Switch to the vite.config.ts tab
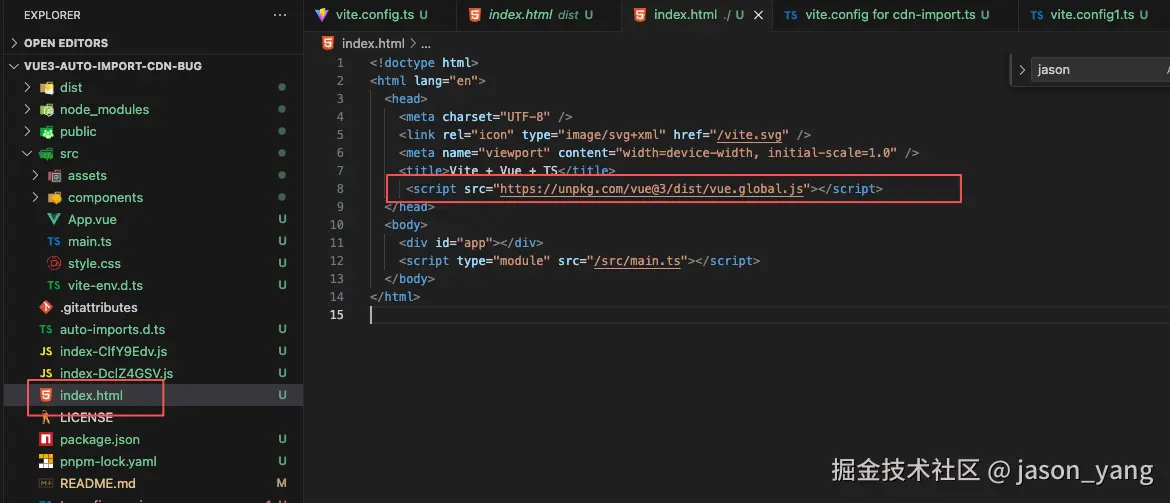The image size is (1170, 503). 380,15
